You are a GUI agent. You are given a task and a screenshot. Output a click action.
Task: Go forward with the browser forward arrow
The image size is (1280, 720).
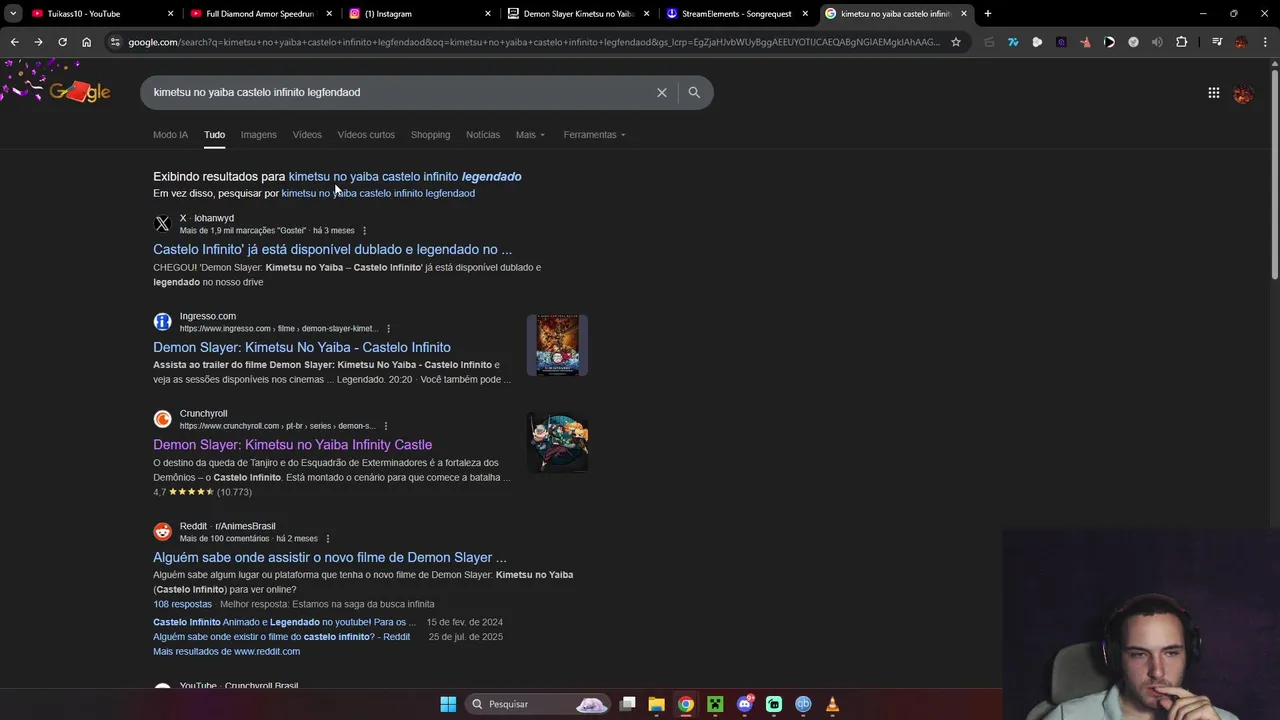pyautogui.click(x=38, y=42)
